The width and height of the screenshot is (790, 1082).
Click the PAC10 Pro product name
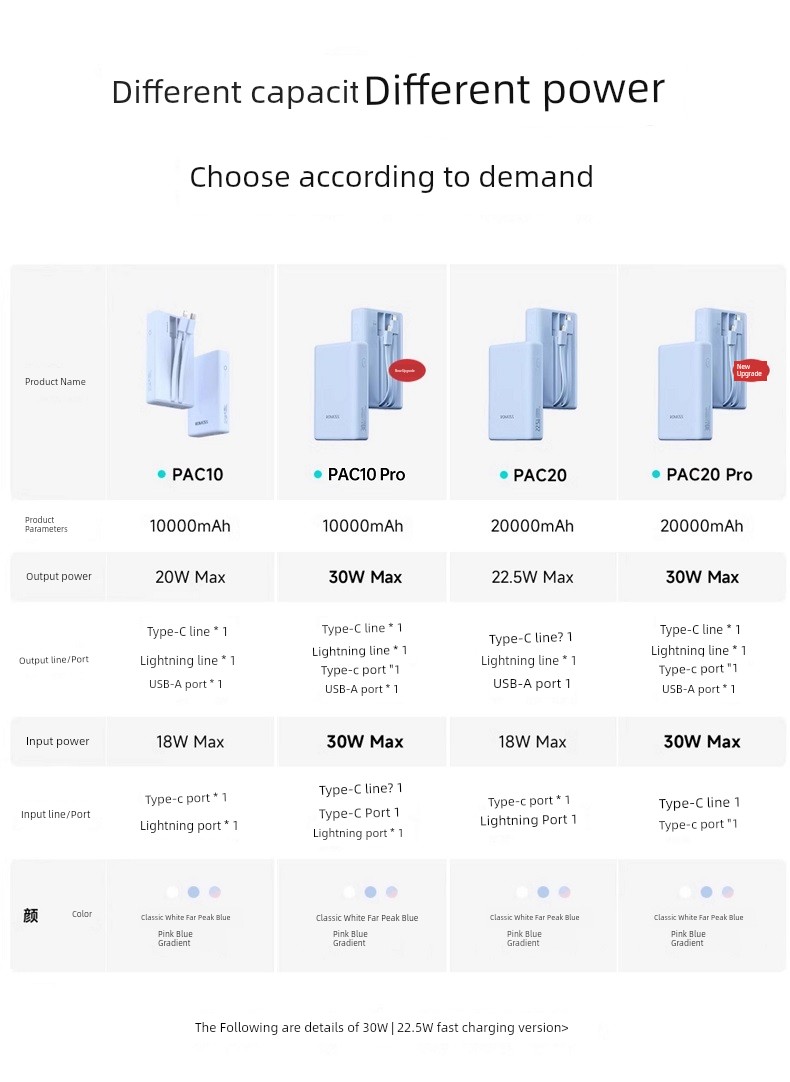pyautogui.click(x=366, y=475)
